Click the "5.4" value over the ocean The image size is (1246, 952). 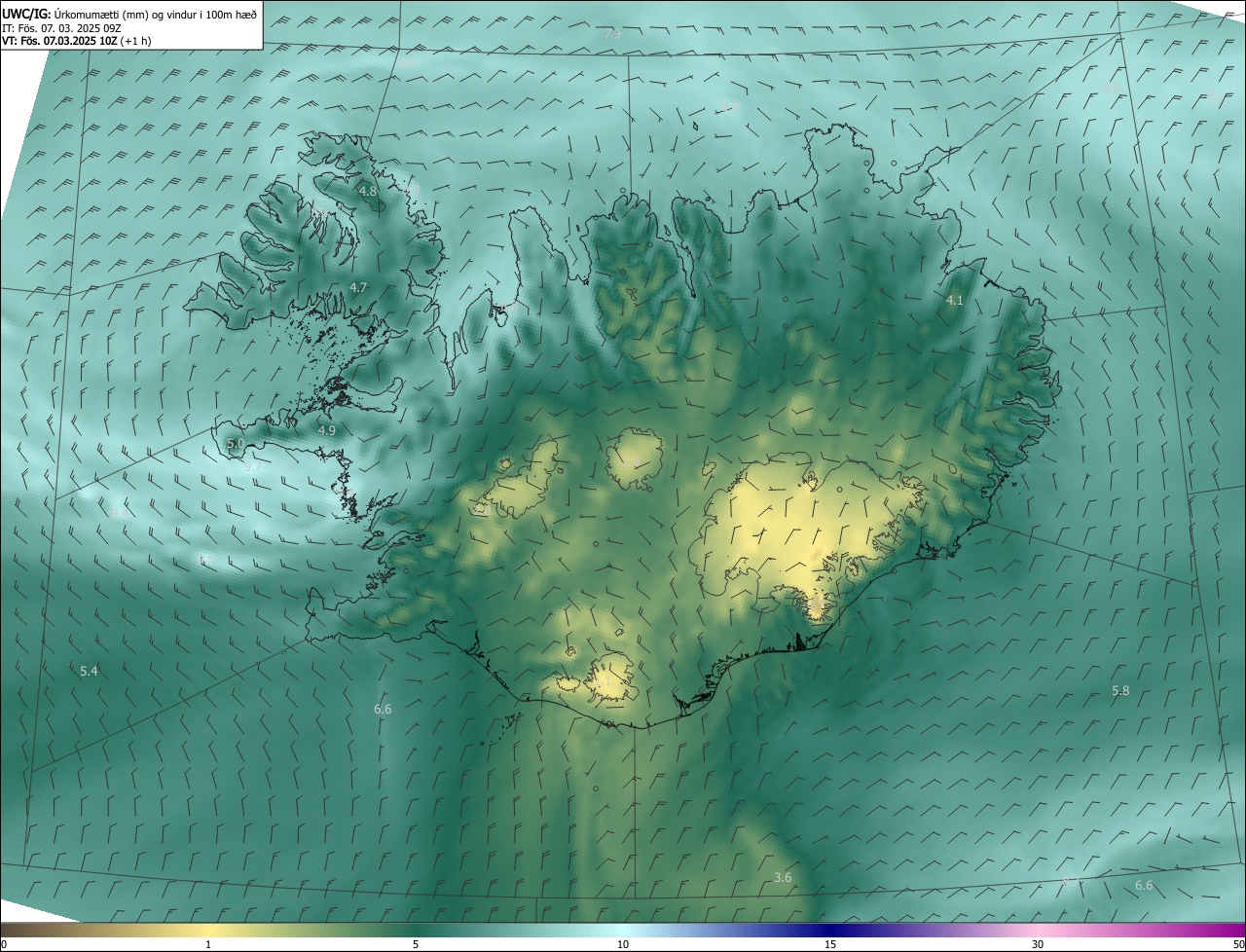(89, 672)
